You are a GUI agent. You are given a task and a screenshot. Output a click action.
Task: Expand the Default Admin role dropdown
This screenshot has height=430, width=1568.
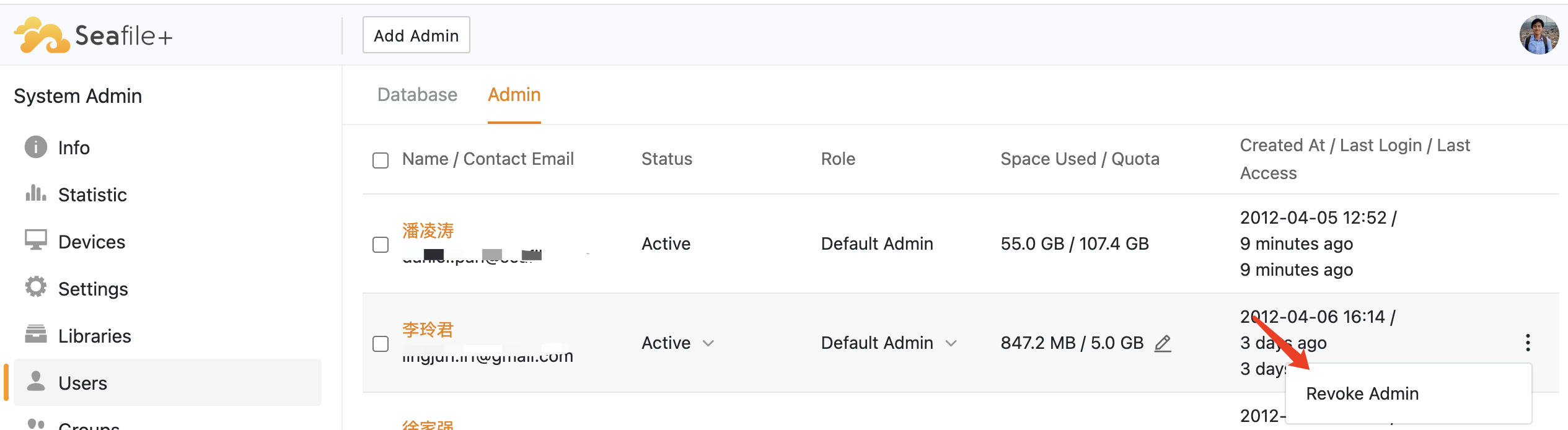point(951,343)
